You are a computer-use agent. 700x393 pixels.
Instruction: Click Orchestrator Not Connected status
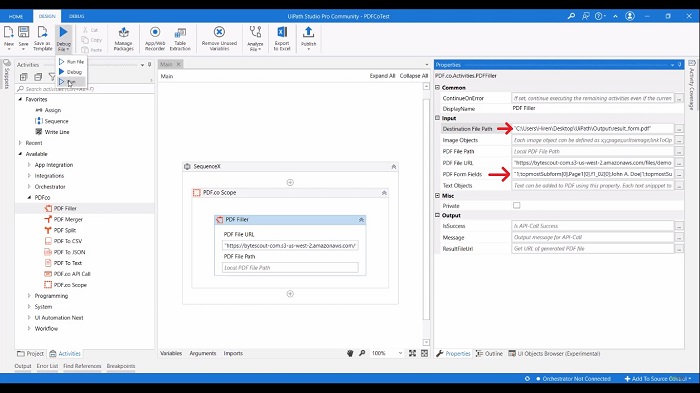[573, 379]
